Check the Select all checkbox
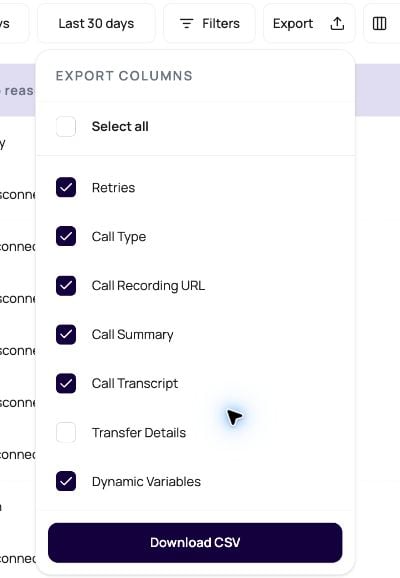 click(66, 126)
